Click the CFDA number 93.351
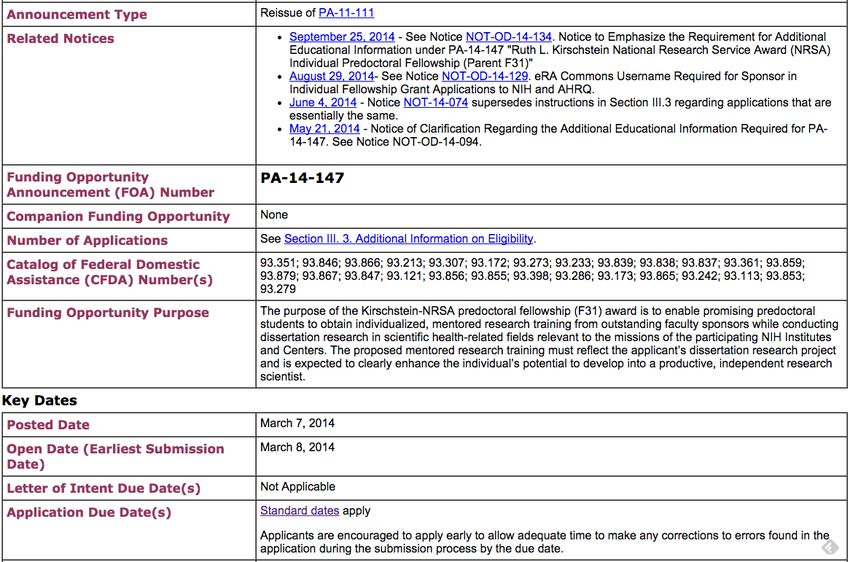The height and width of the screenshot is (562, 850). [x=278, y=263]
